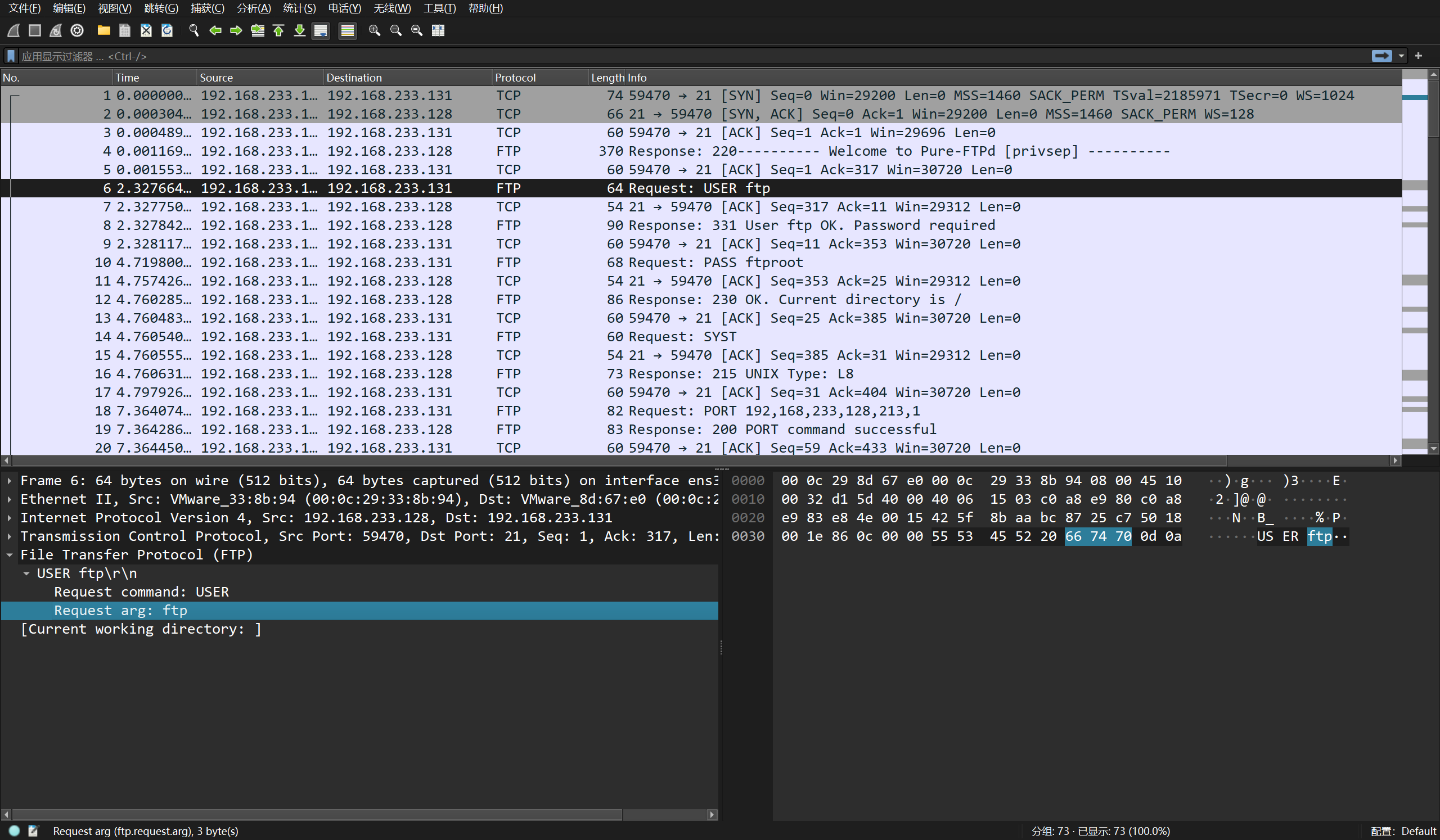Open capture options gear icon
This screenshot has width=1440, height=840.
pyautogui.click(x=77, y=30)
